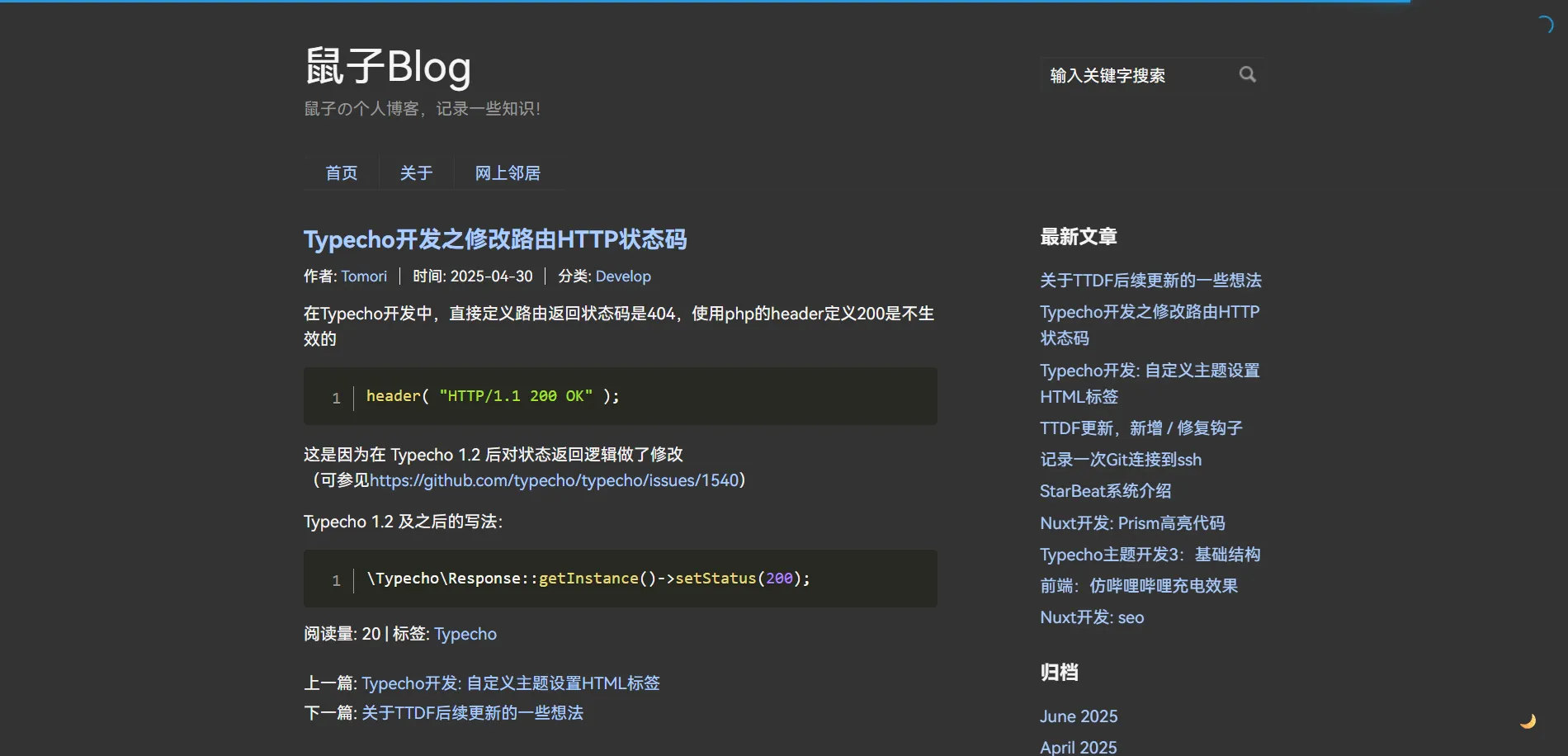Click the Typecho 1.2 及之后的写法 text

click(x=403, y=522)
